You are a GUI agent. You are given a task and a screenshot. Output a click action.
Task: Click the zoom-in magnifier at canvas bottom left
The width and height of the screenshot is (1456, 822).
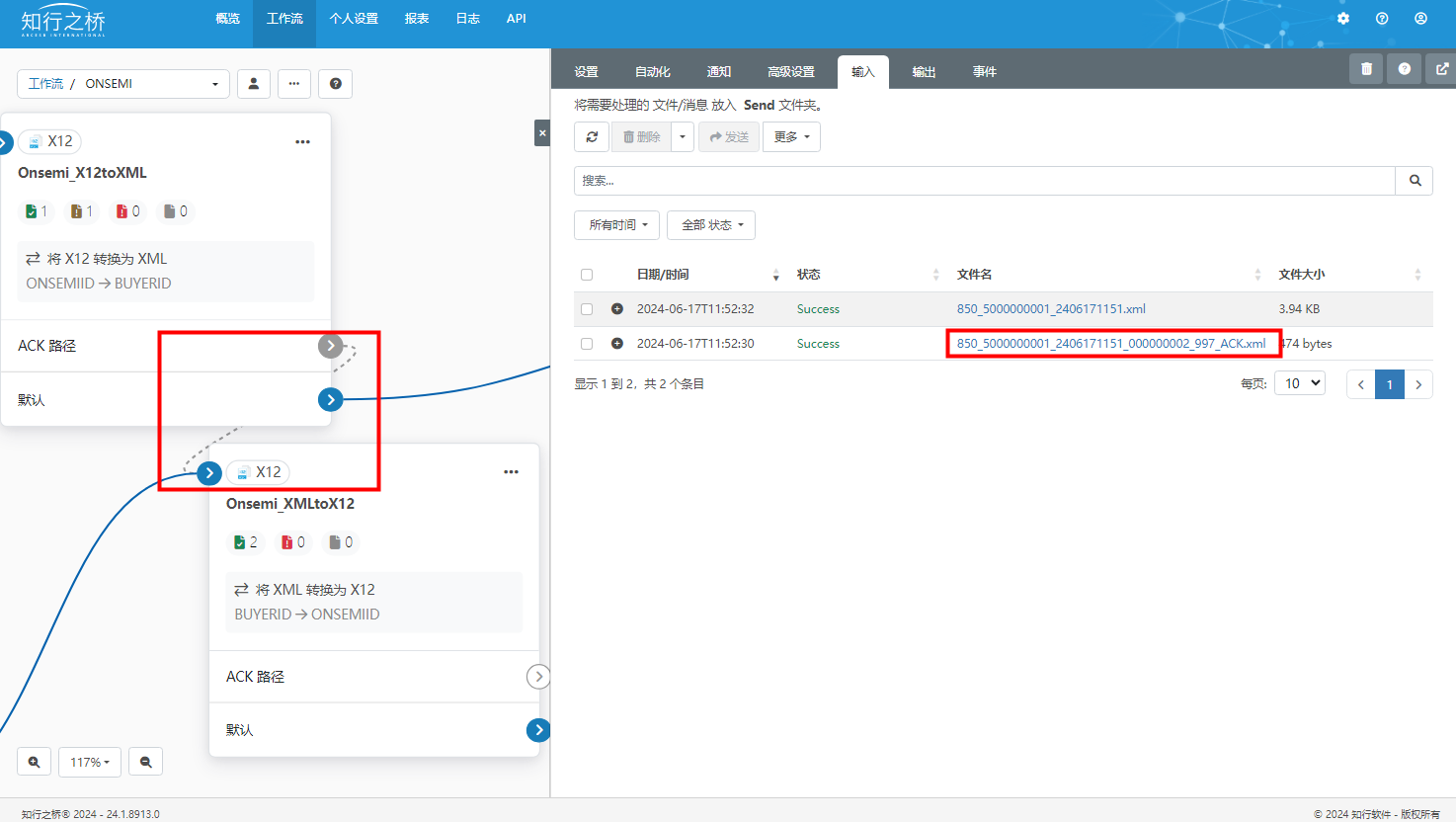click(34, 761)
